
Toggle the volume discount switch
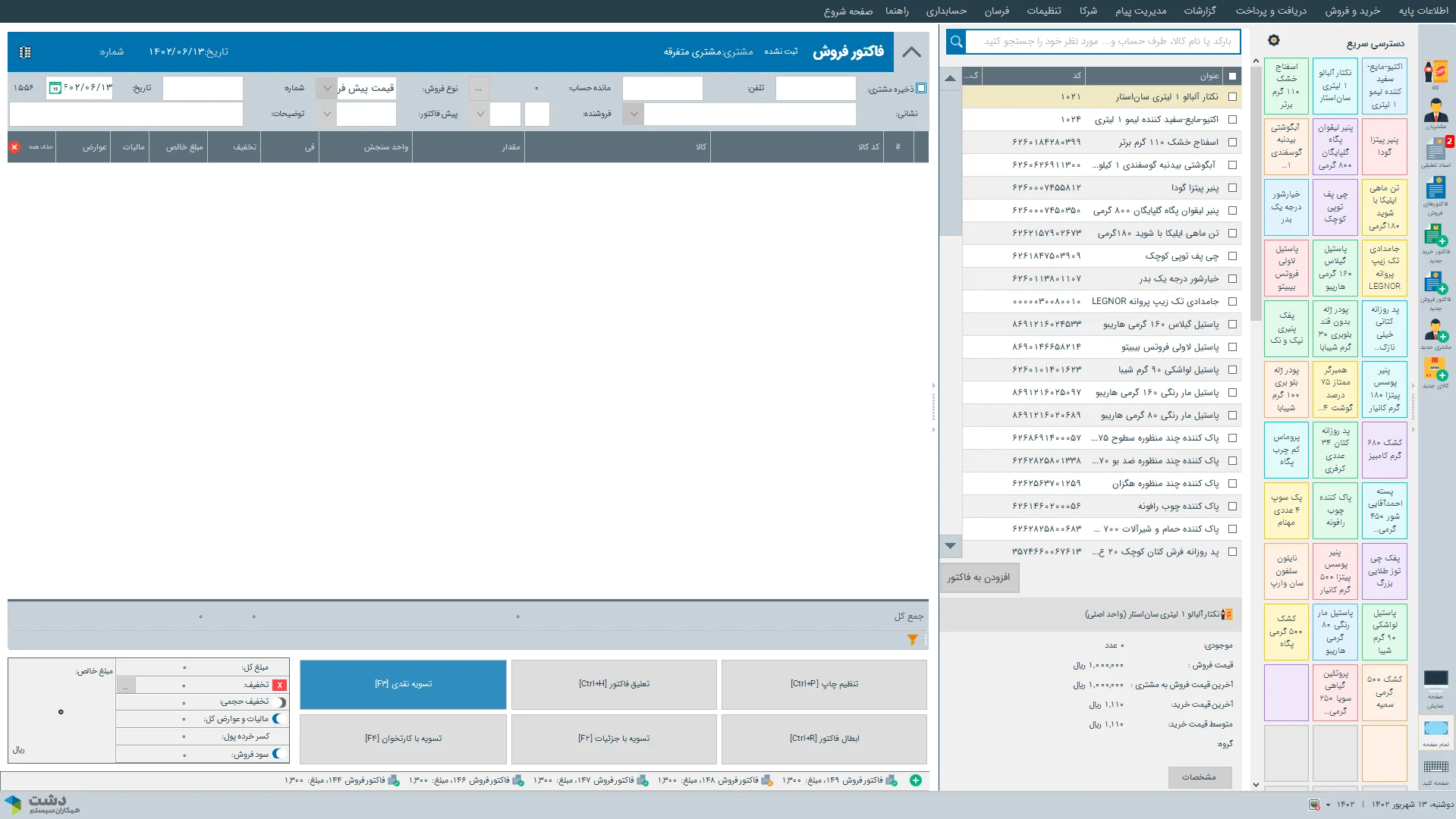point(280,702)
